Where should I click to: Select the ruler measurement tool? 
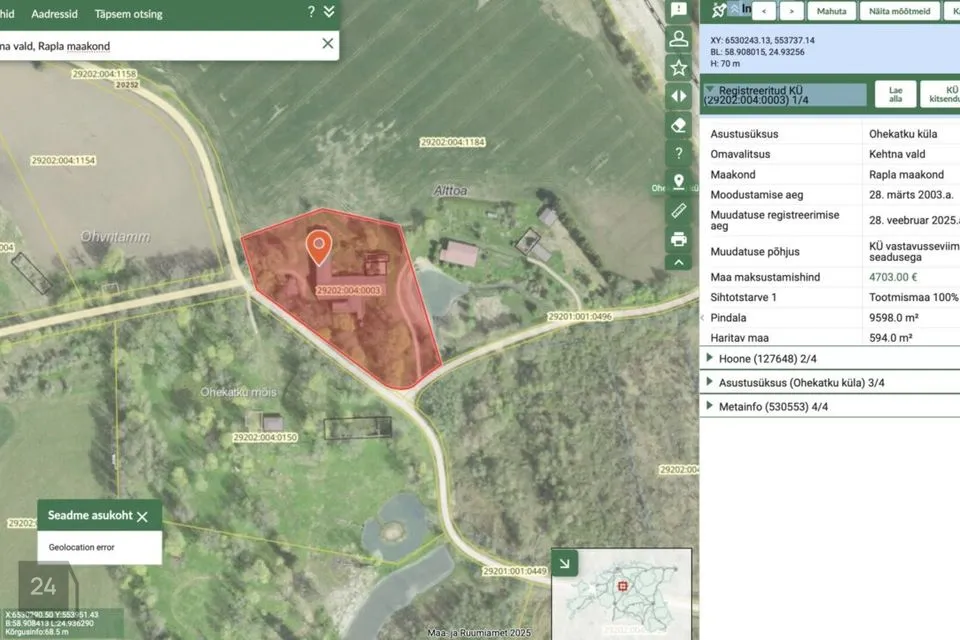679,210
